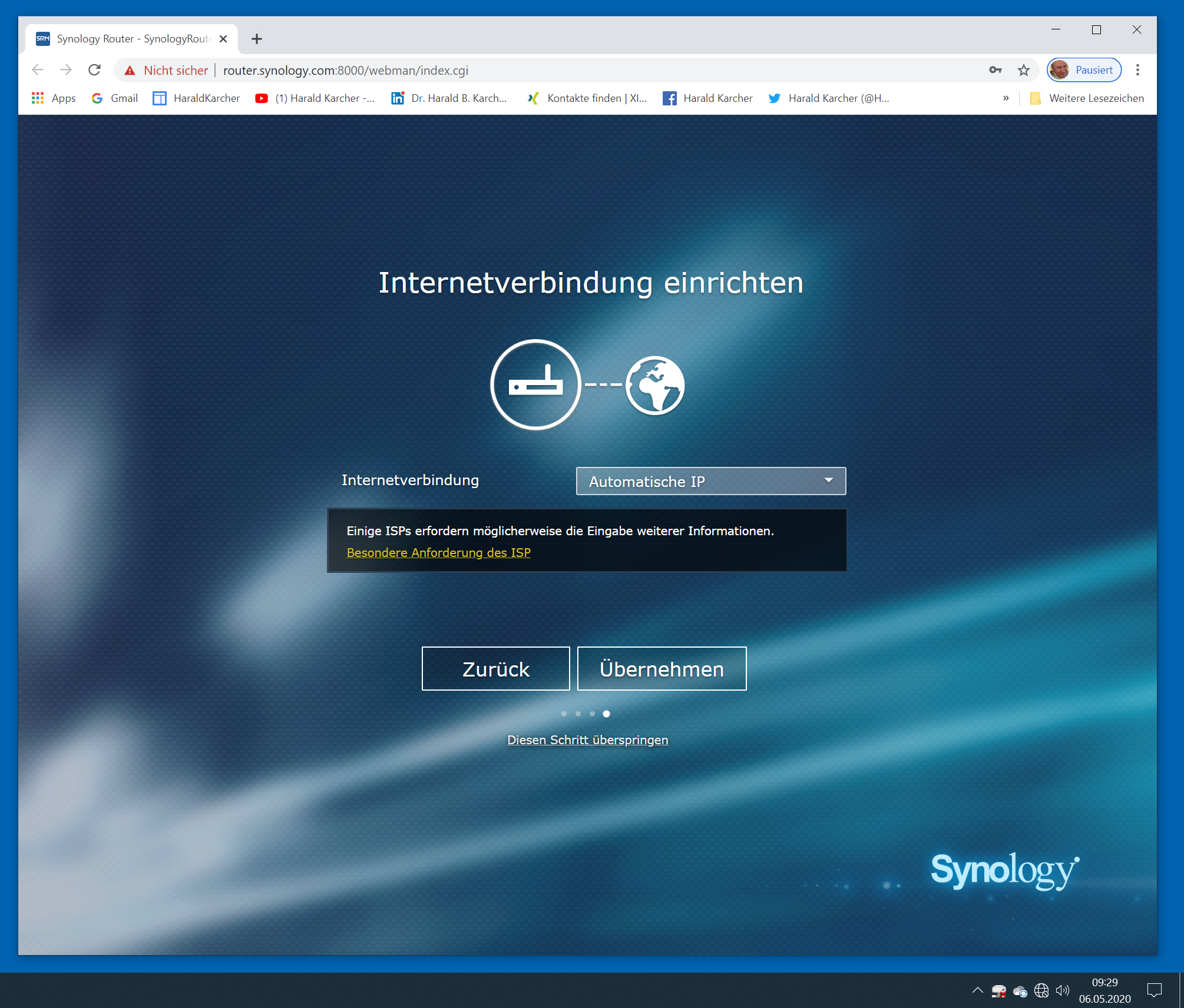This screenshot has width=1184, height=1008.
Task: Click the password key icon in address bar
Action: [995, 70]
